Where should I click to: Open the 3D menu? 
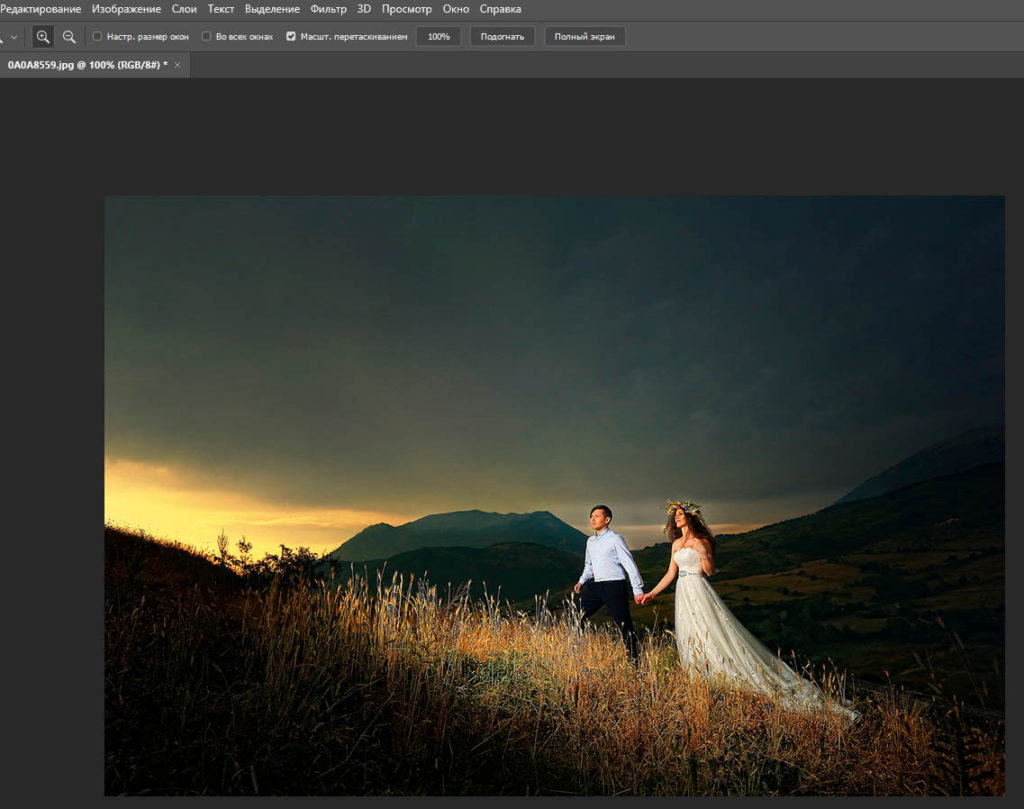point(364,9)
